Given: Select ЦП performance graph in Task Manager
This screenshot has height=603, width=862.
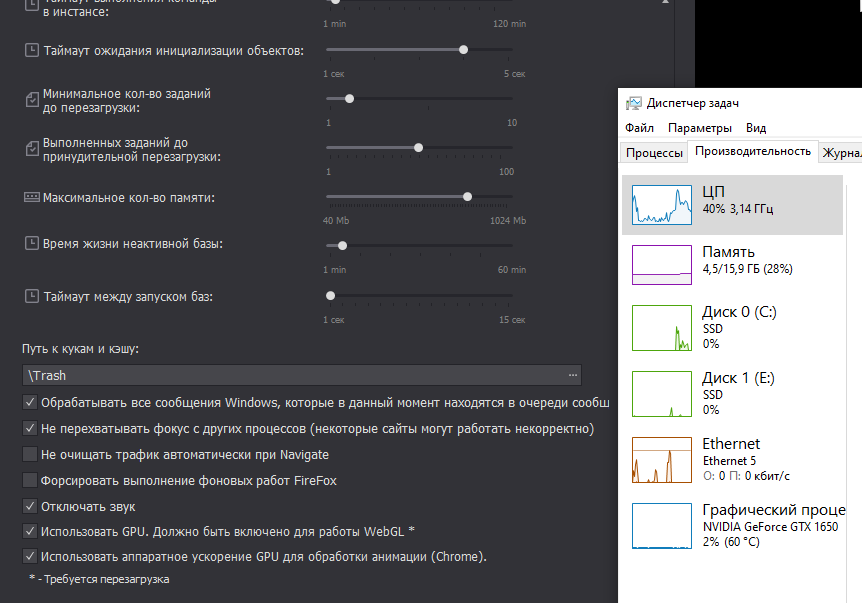Looking at the screenshot, I should [x=662, y=204].
